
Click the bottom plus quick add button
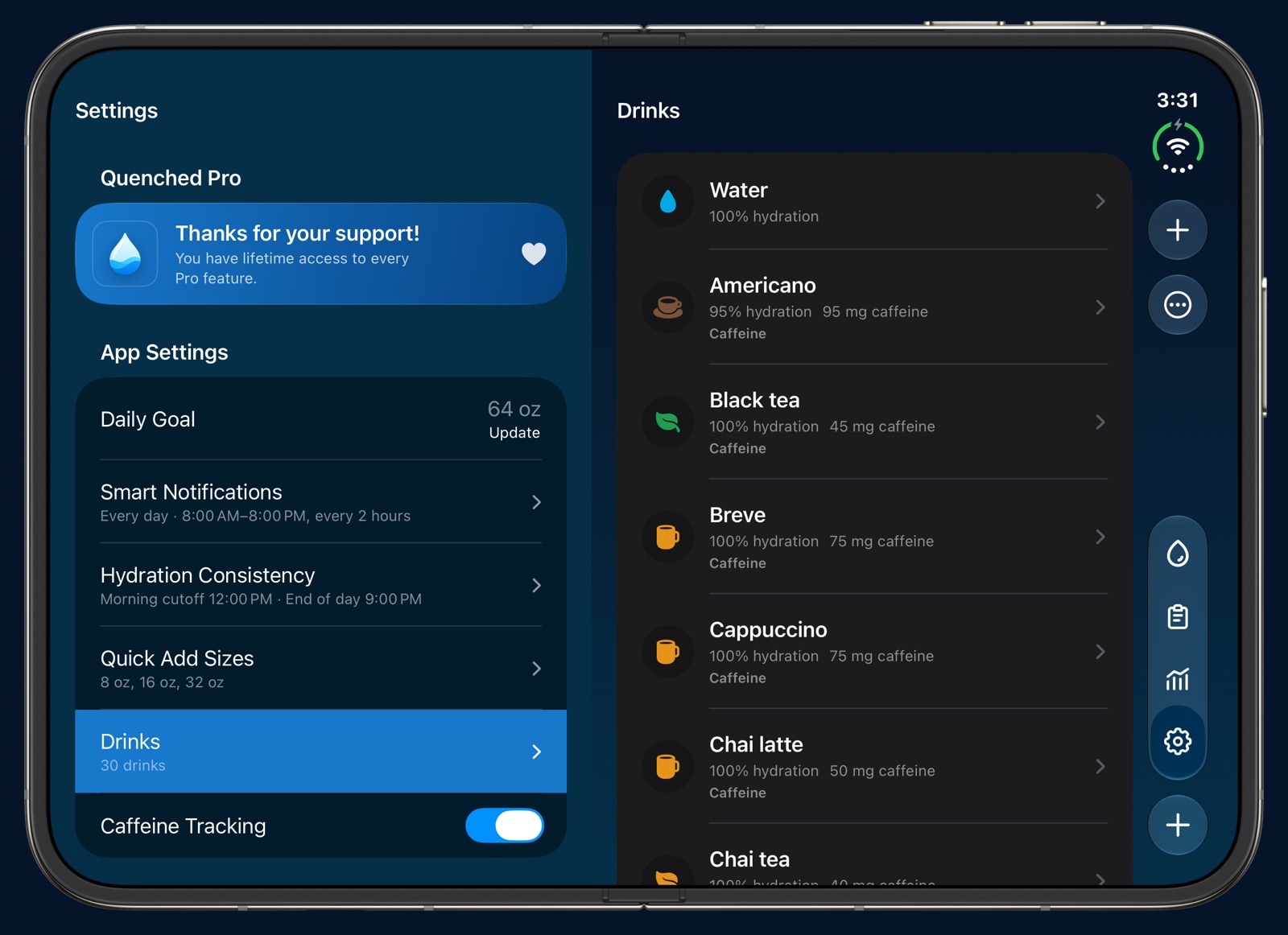coord(1177,825)
